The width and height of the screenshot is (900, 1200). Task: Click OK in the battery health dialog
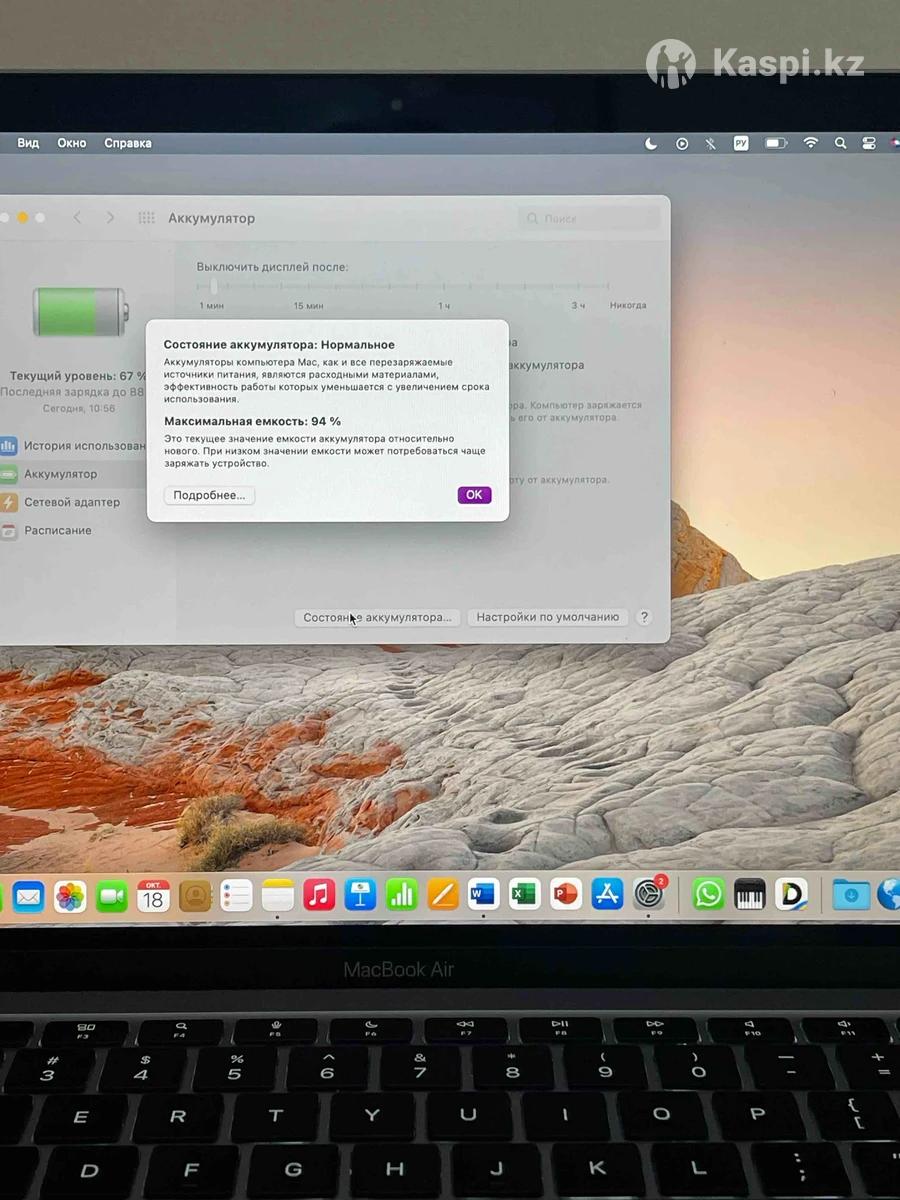click(474, 495)
